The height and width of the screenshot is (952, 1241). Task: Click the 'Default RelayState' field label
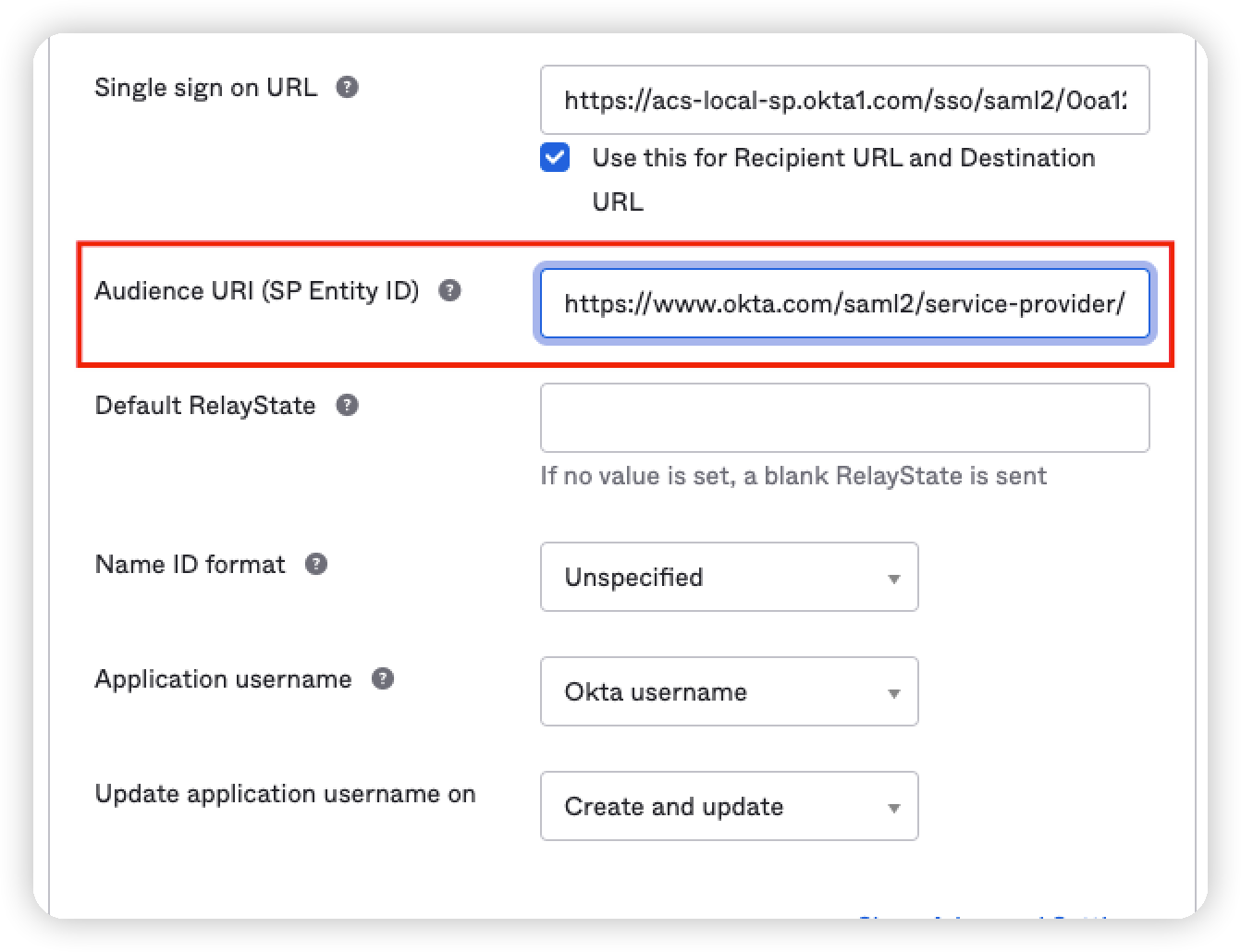pos(205,406)
